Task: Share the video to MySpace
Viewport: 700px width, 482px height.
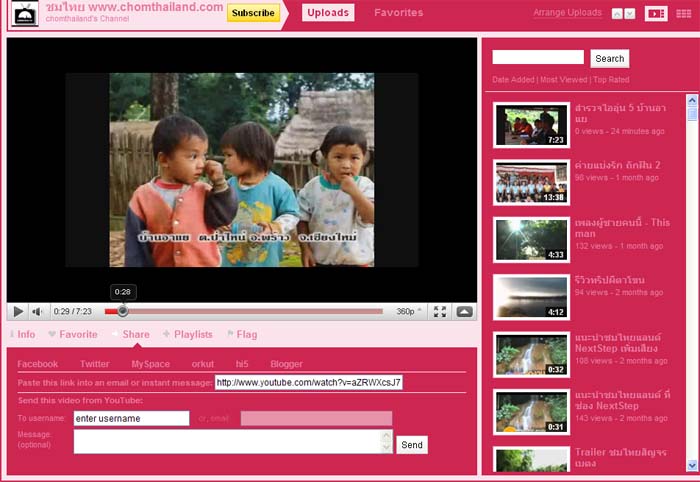Action: [x=150, y=364]
